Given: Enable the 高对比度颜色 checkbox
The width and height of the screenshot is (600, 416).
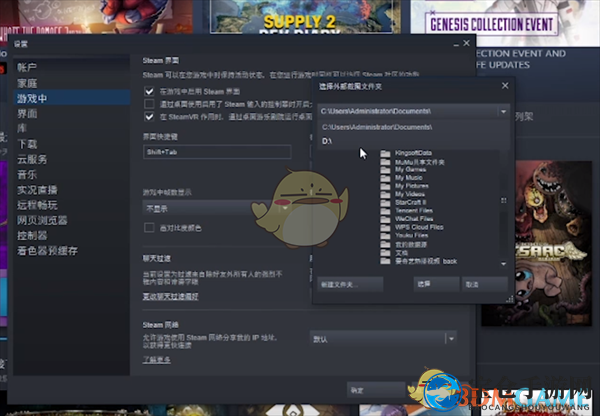Looking at the screenshot, I should [149, 228].
